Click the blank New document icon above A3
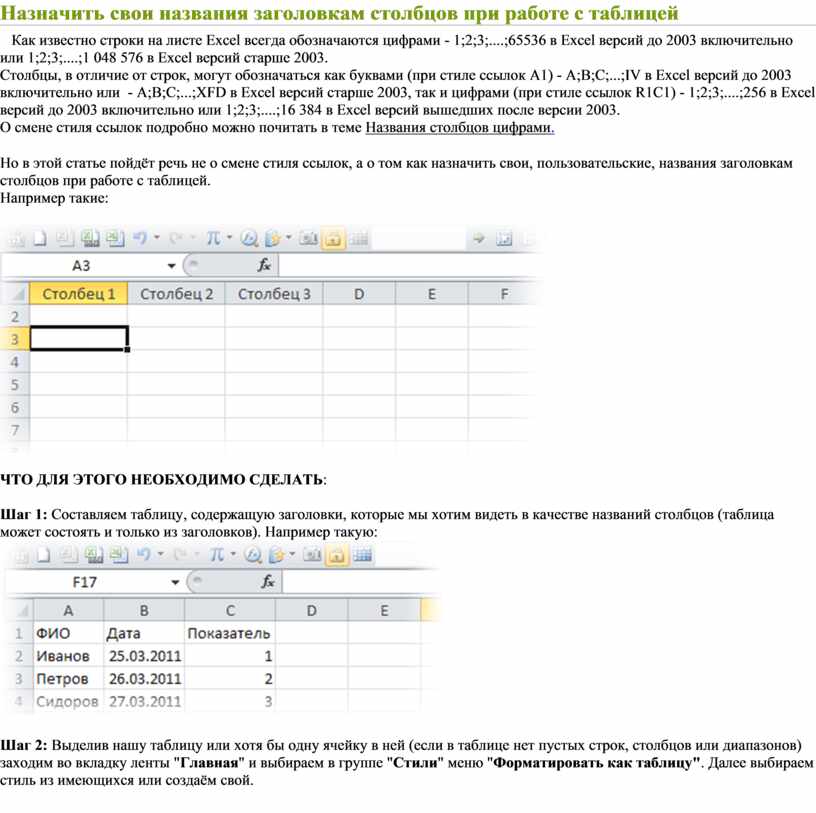816x813 pixels. tap(40, 239)
